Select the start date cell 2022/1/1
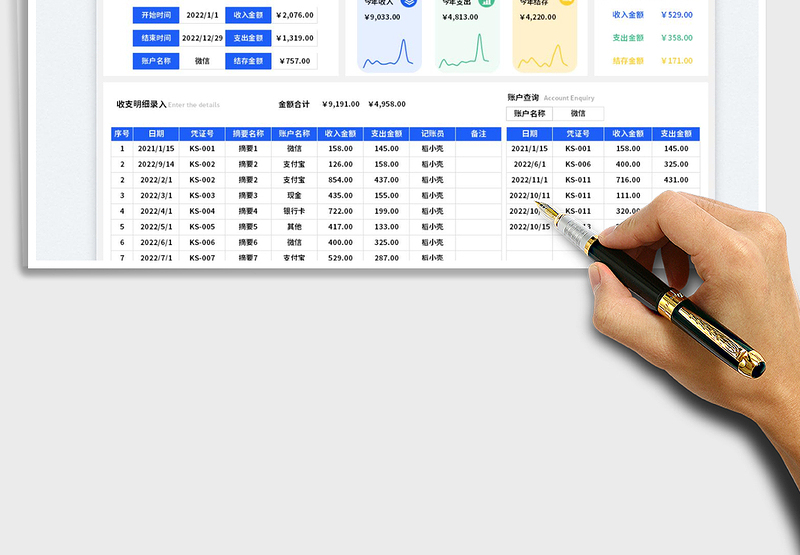800x555 pixels. pos(201,15)
